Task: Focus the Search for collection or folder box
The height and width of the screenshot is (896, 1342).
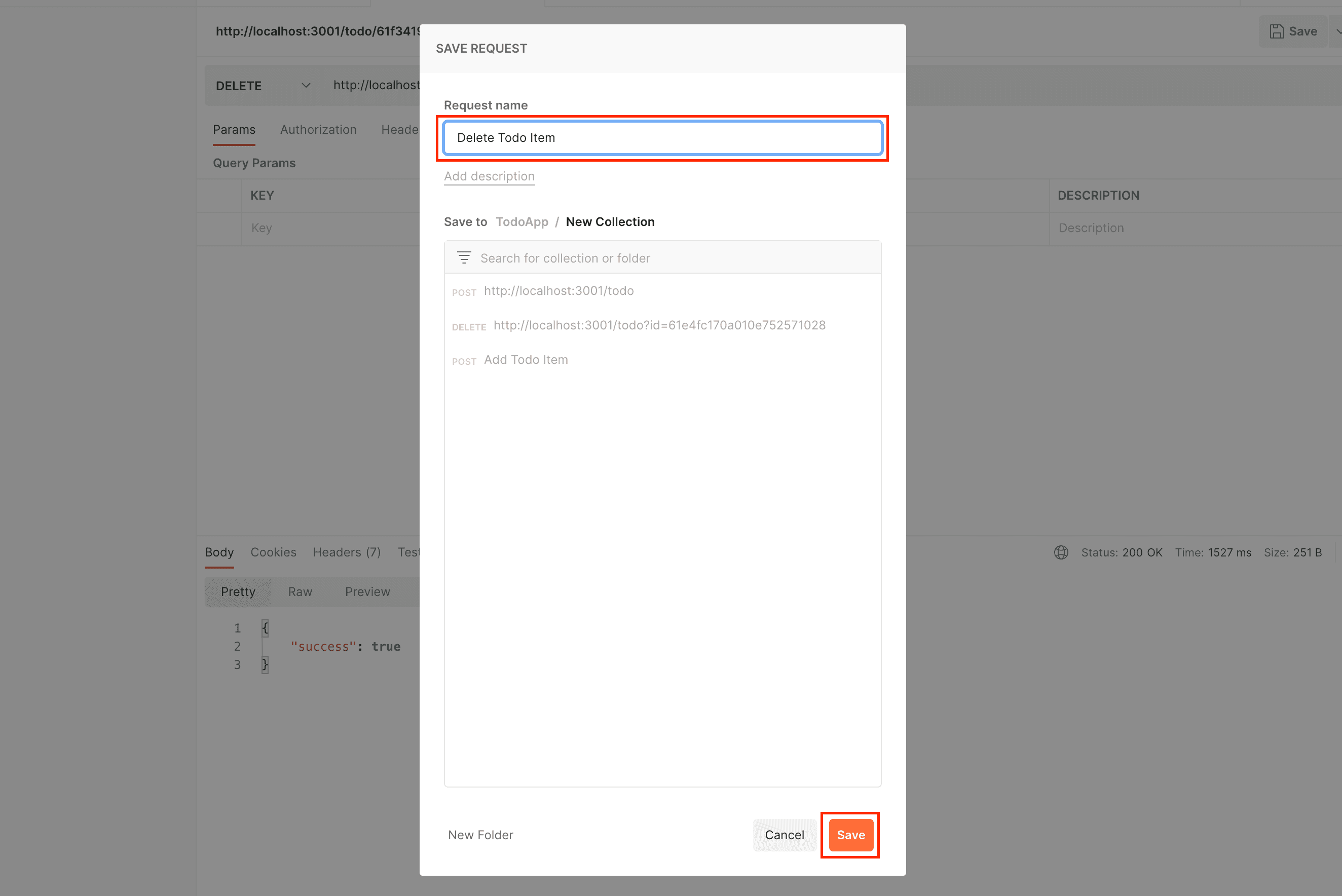Action: point(663,258)
